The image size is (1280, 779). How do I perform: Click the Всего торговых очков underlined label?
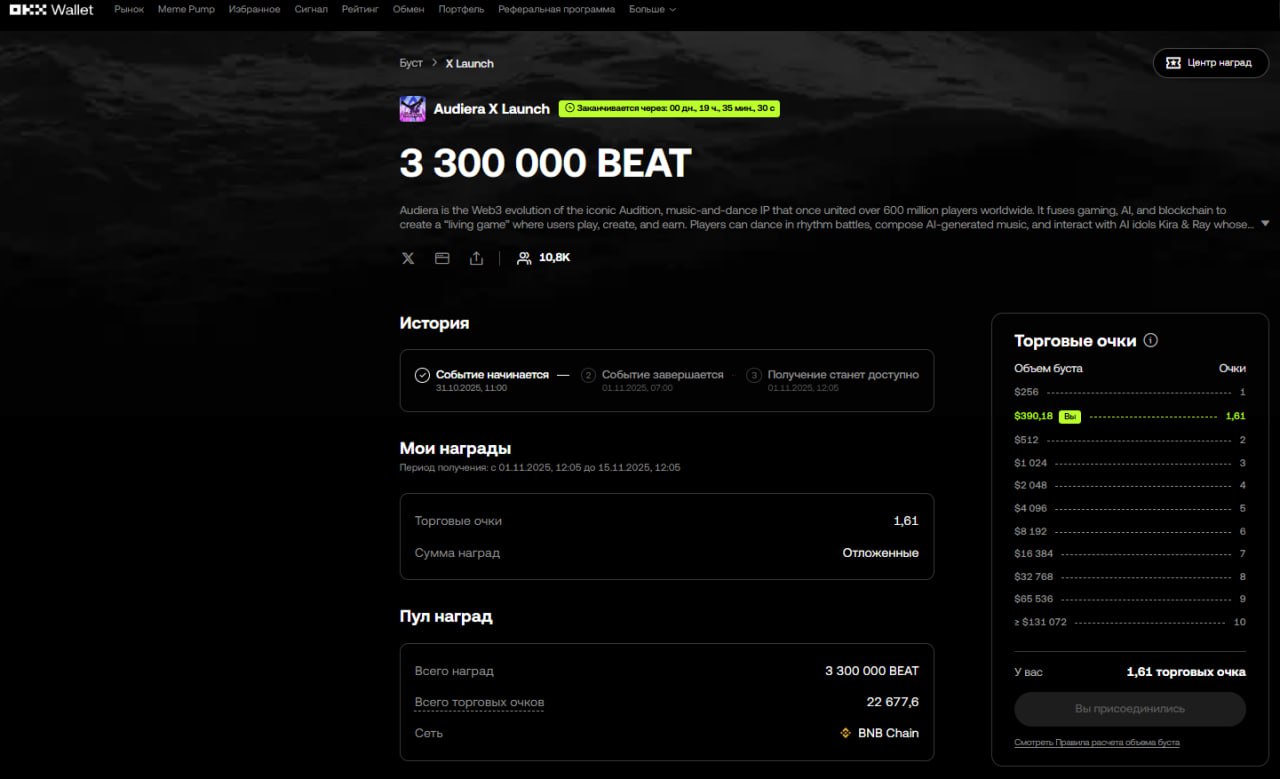click(x=479, y=702)
